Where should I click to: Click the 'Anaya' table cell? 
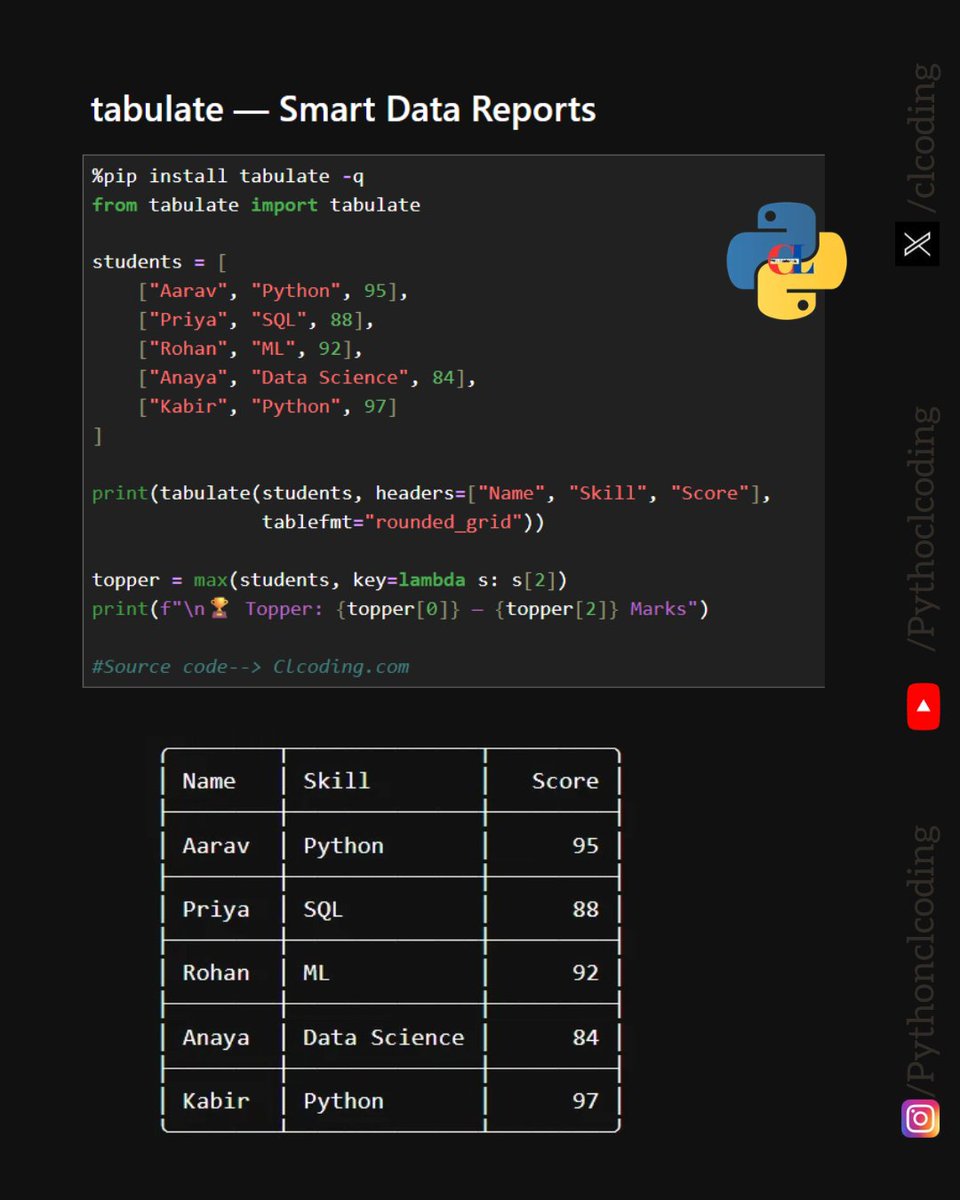pos(215,1038)
